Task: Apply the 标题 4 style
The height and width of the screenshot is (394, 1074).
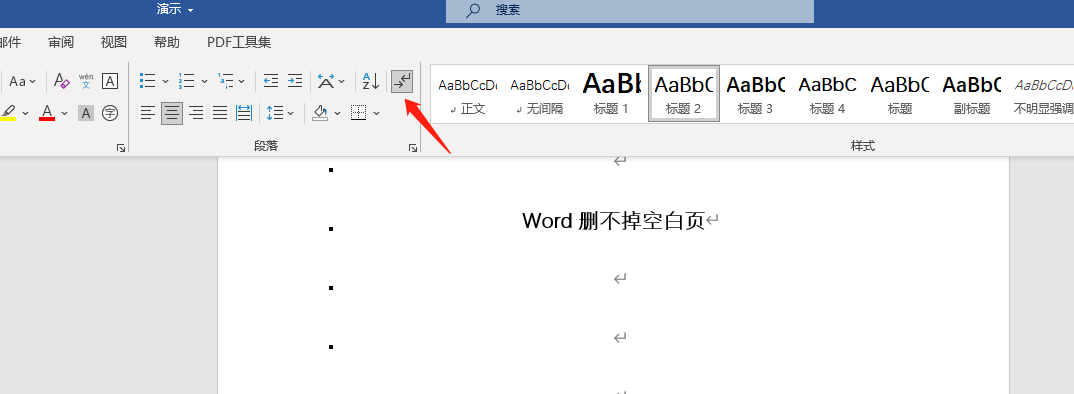Action: coord(827,95)
